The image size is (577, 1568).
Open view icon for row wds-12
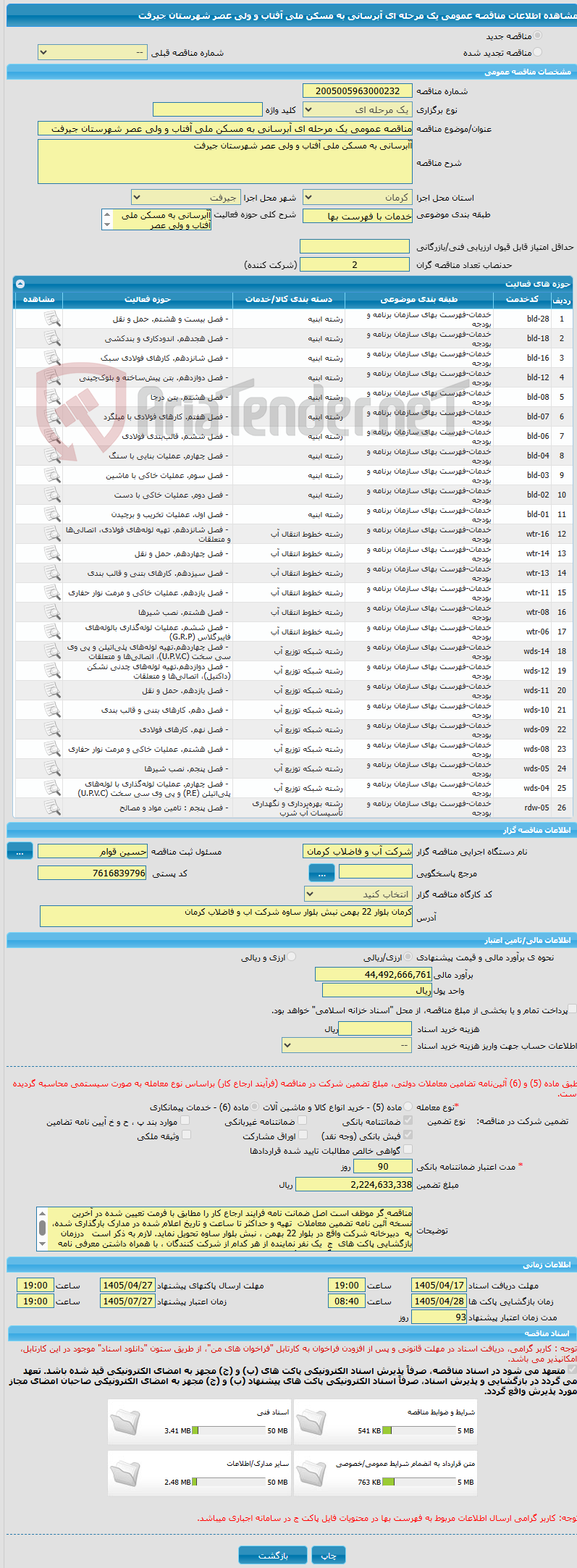[x=52, y=671]
